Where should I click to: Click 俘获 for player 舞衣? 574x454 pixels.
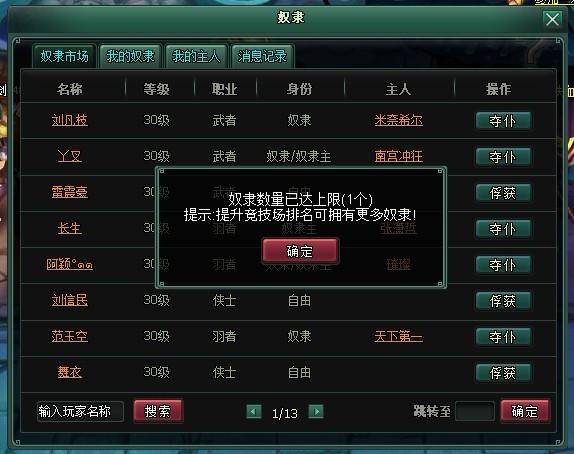click(x=503, y=373)
